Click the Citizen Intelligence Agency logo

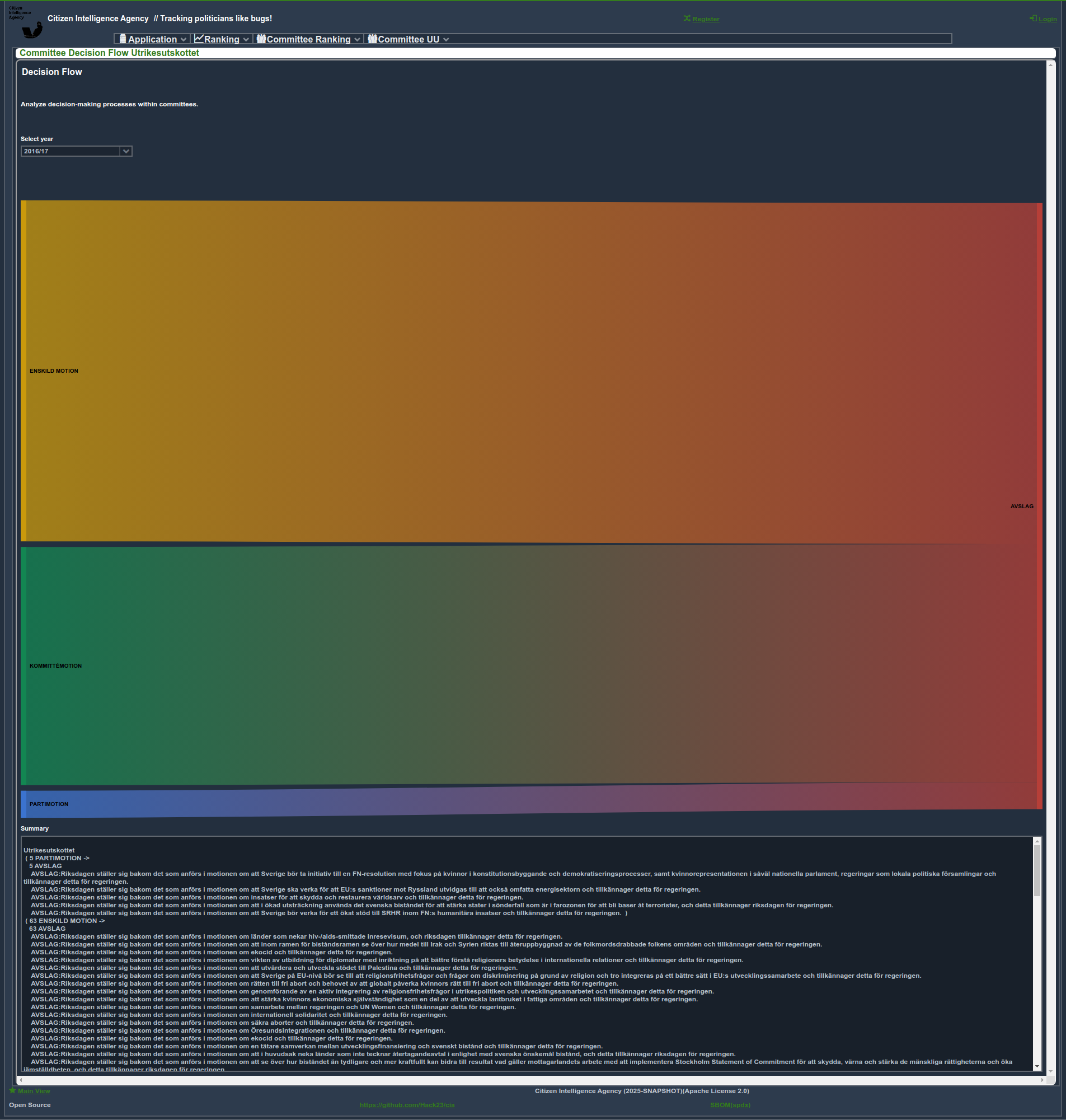26,23
